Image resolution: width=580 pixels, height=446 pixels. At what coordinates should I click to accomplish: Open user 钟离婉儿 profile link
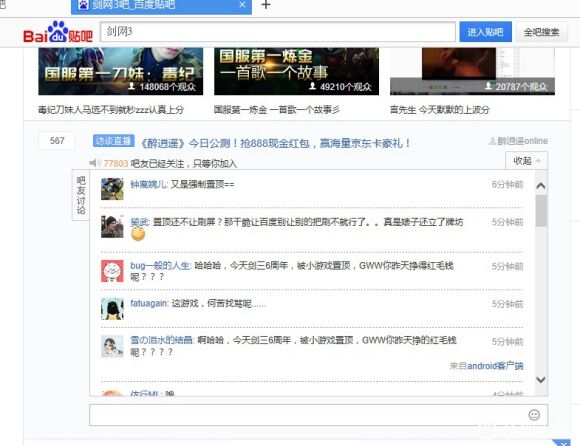pos(149,184)
